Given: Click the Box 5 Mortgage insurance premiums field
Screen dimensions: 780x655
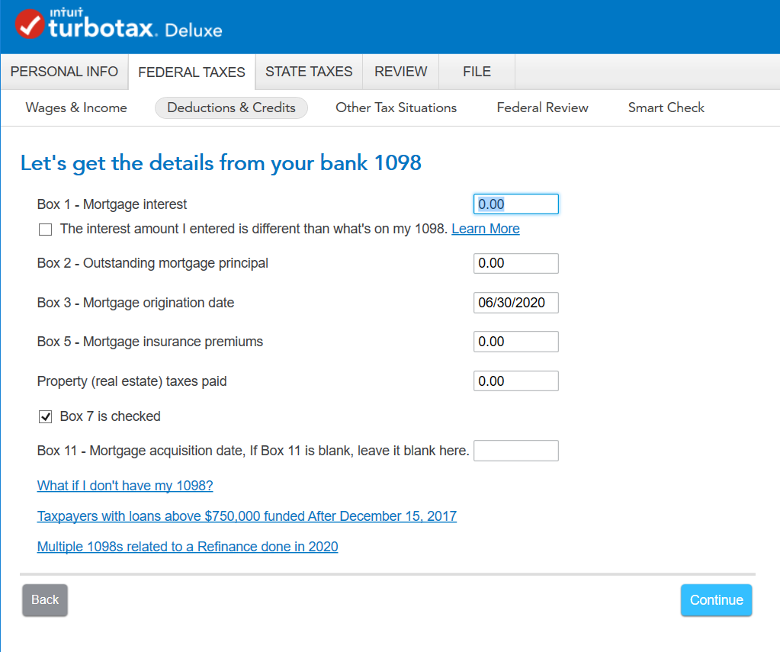Looking at the screenshot, I should [x=516, y=342].
